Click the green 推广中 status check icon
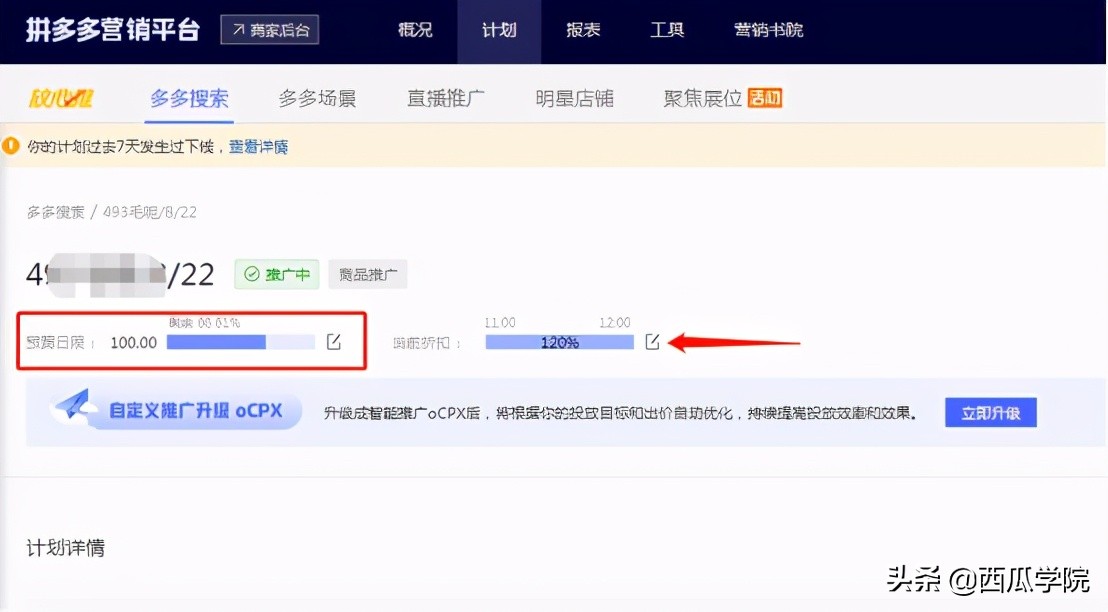 point(254,273)
